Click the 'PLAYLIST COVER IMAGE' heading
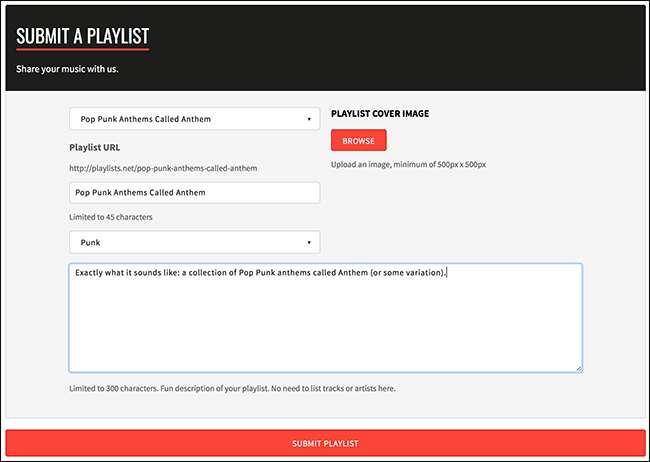This screenshot has height=462, width=650. pyautogui.click(x=380, y=114)
